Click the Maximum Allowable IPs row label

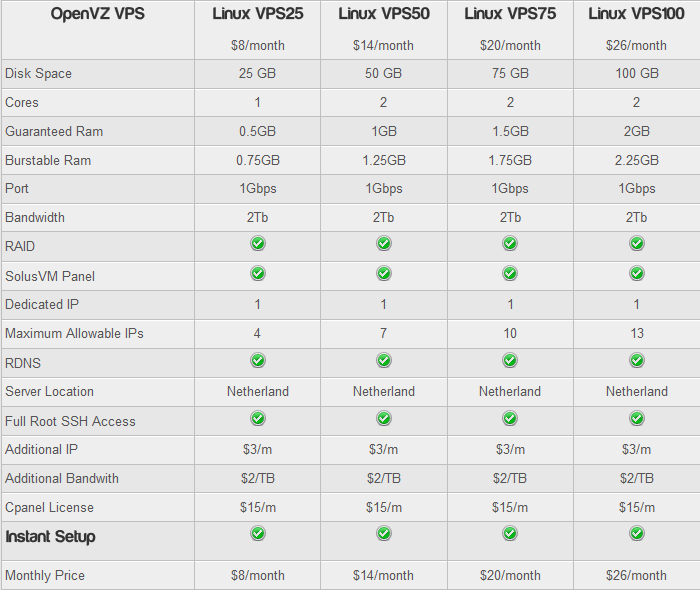(74, 333)
